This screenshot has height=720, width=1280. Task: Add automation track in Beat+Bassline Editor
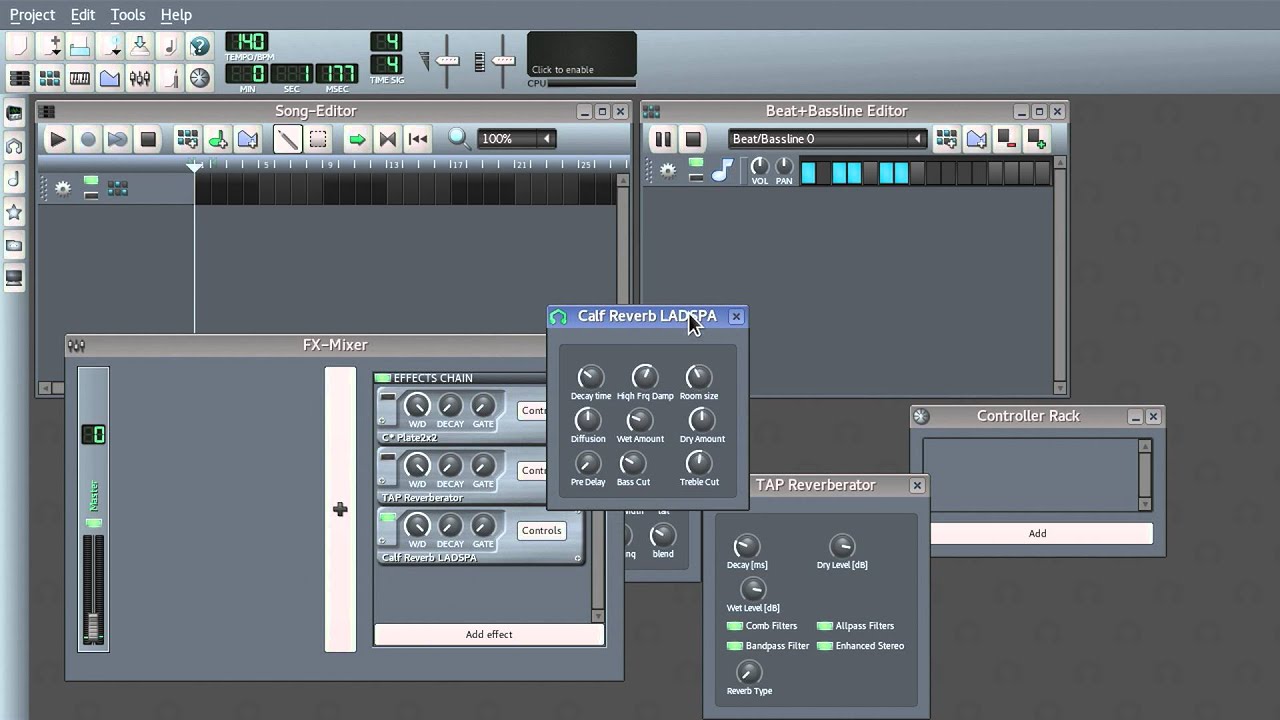tap(976, 139)
